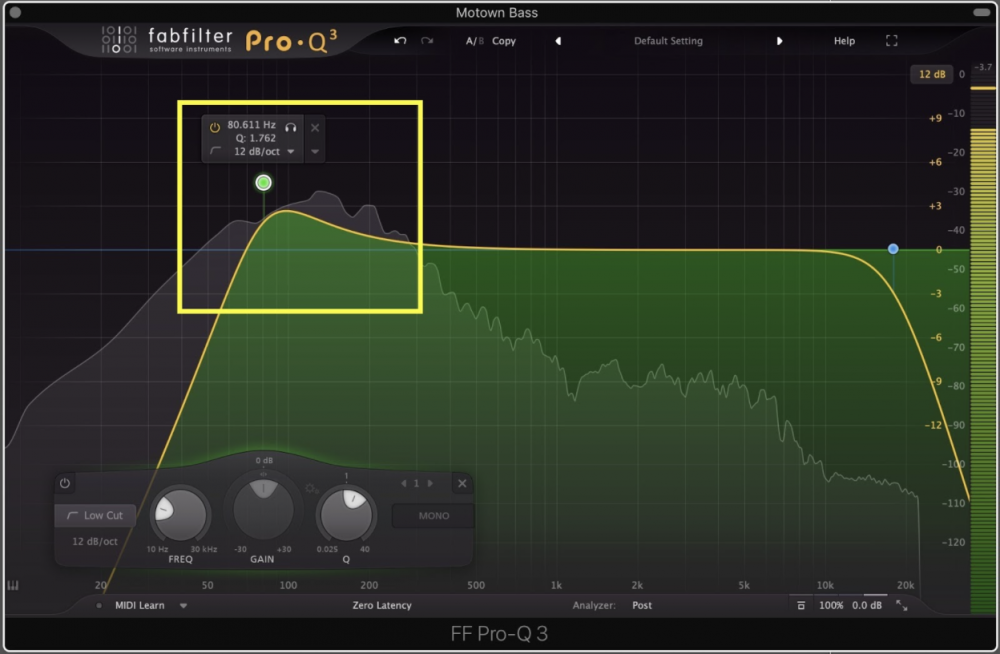Delete band using X in floating popup
The width and height of the screenshot is (1000, 654).
click(315, 127)
